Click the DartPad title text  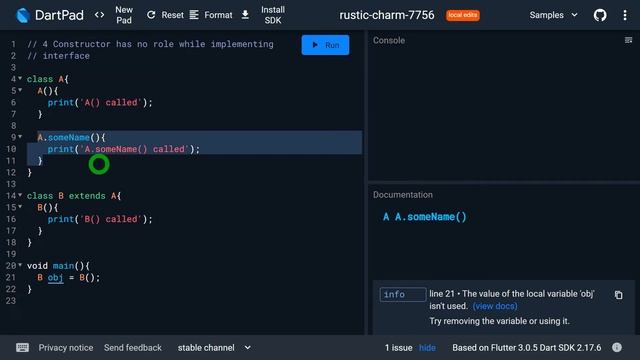[x=59, y=16]
